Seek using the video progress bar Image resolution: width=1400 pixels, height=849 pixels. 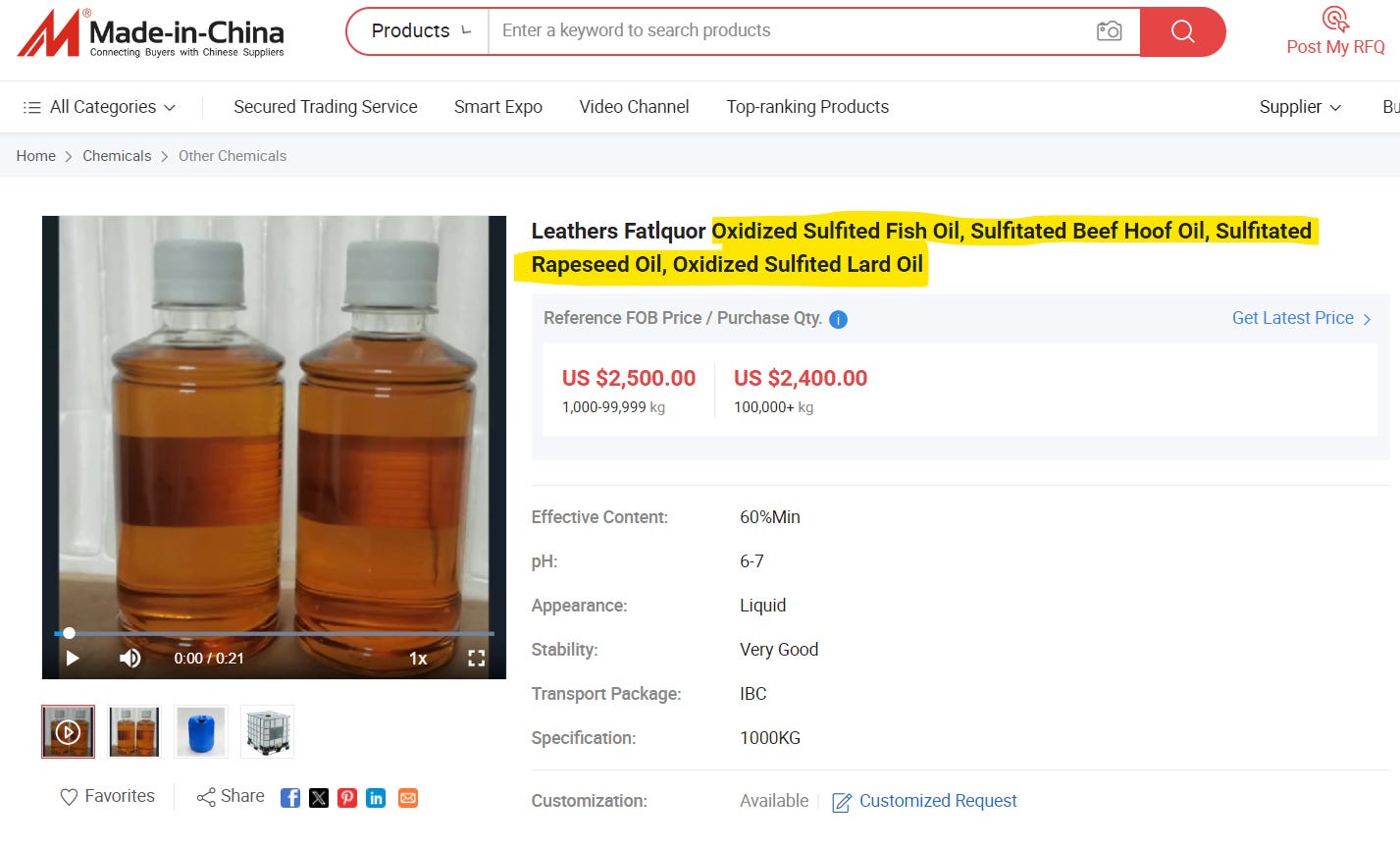coord(275,633)
